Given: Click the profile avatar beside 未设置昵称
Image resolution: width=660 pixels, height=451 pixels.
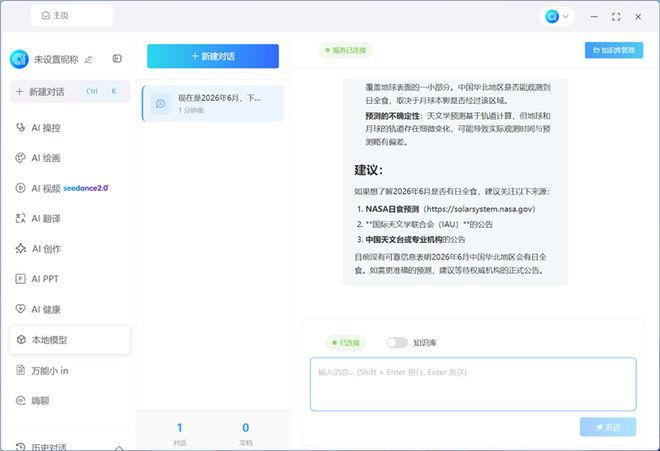Looking at the screenshot, I should pyautogui.click(x=19, y=59).
